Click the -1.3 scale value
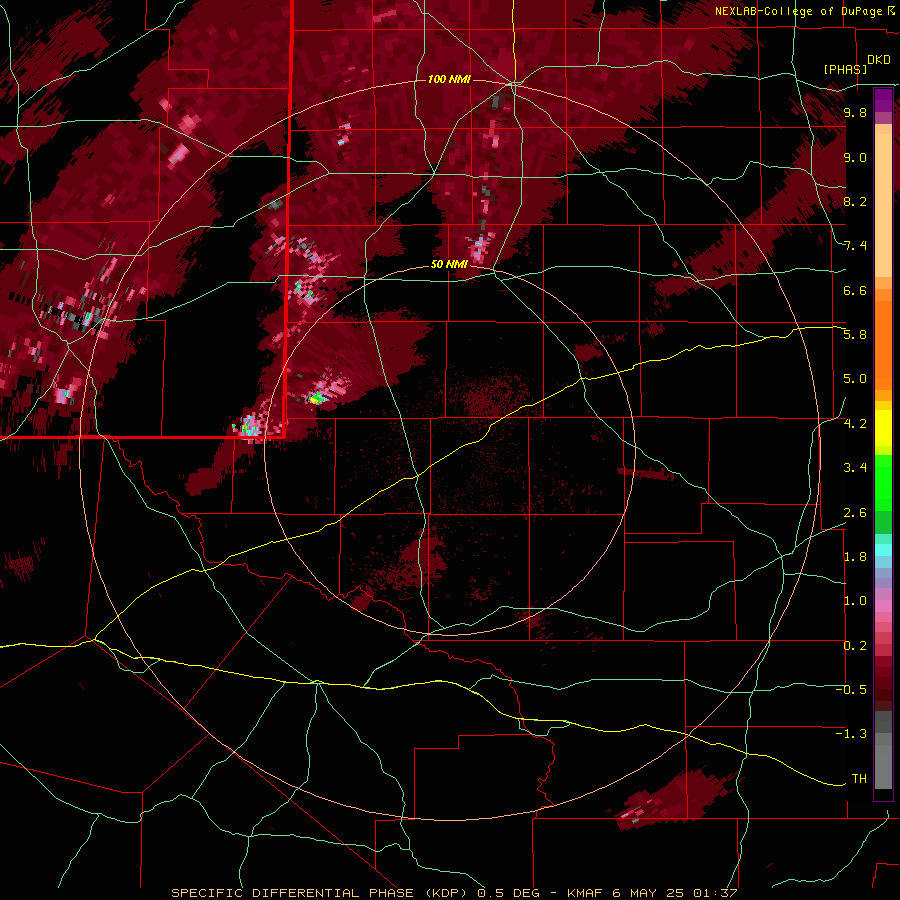This screenshot has height=900, width=900. (851, 734)
